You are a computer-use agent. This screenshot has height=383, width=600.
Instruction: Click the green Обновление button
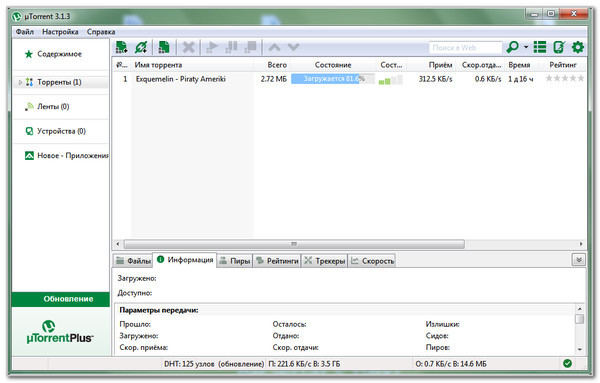pyautogui.click(x=61, y=299)
